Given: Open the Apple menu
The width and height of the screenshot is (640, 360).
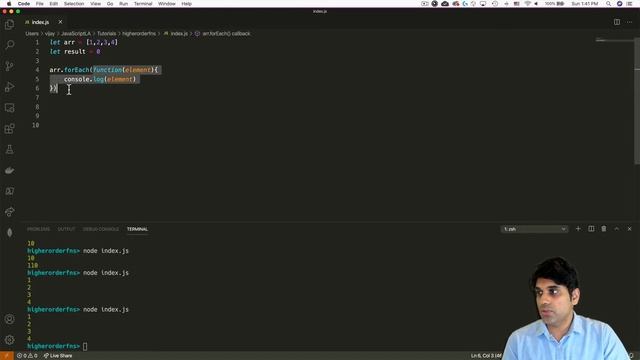Looking at the screenshot, I should [9, 4].
